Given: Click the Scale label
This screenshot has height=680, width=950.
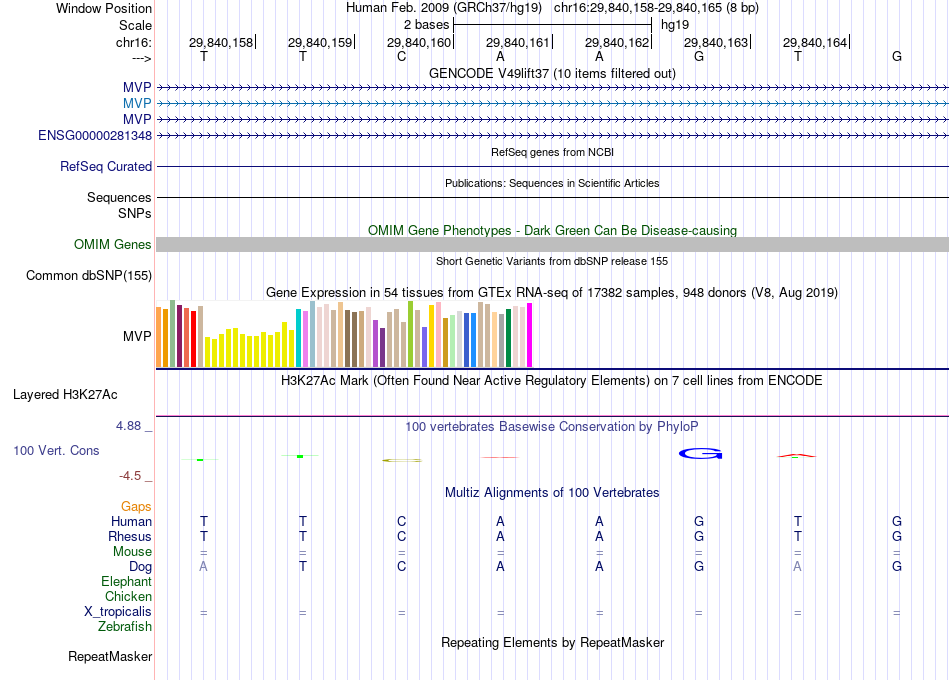Looking at the screenshot, I should pos(135,26).
